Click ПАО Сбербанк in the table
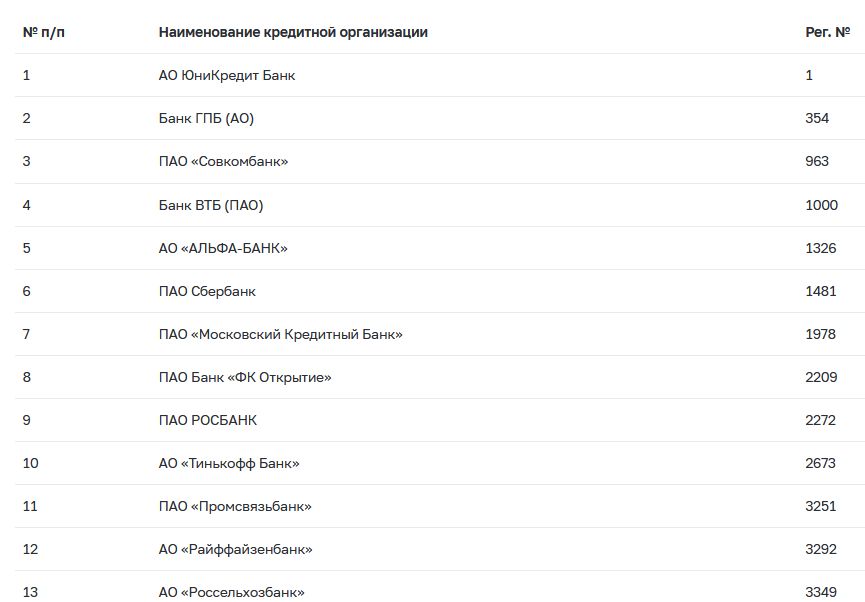865x602 pixels. (207, 291)
